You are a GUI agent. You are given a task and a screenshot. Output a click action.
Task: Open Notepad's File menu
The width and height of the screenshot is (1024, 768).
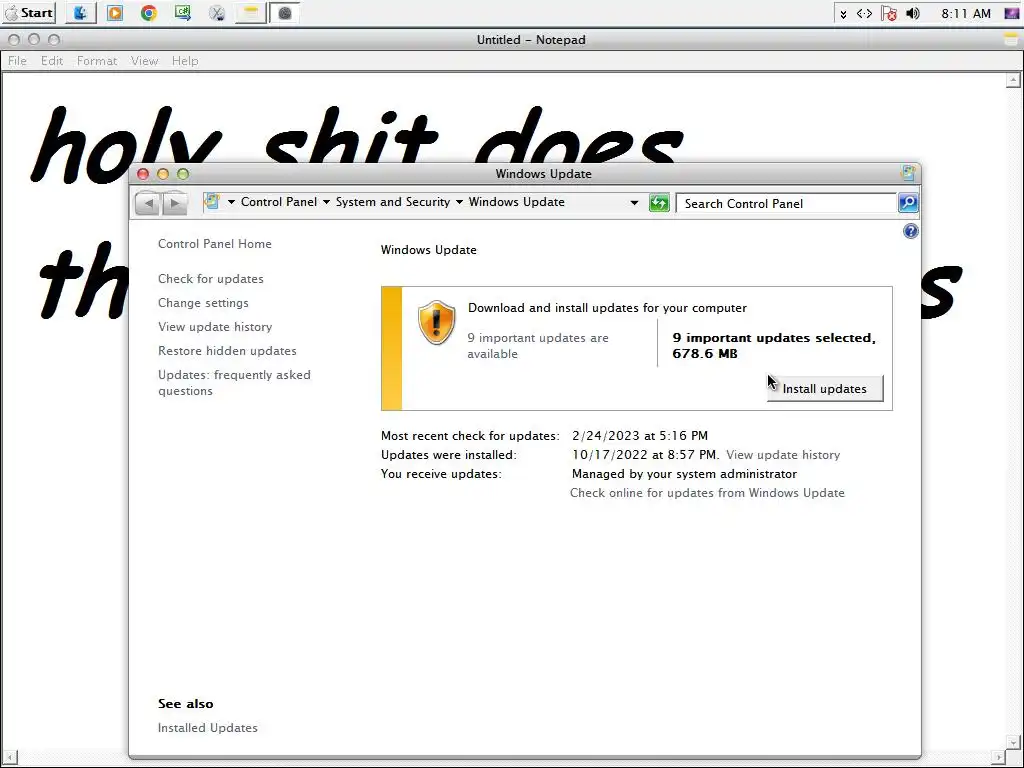click(x=17, y=61)
